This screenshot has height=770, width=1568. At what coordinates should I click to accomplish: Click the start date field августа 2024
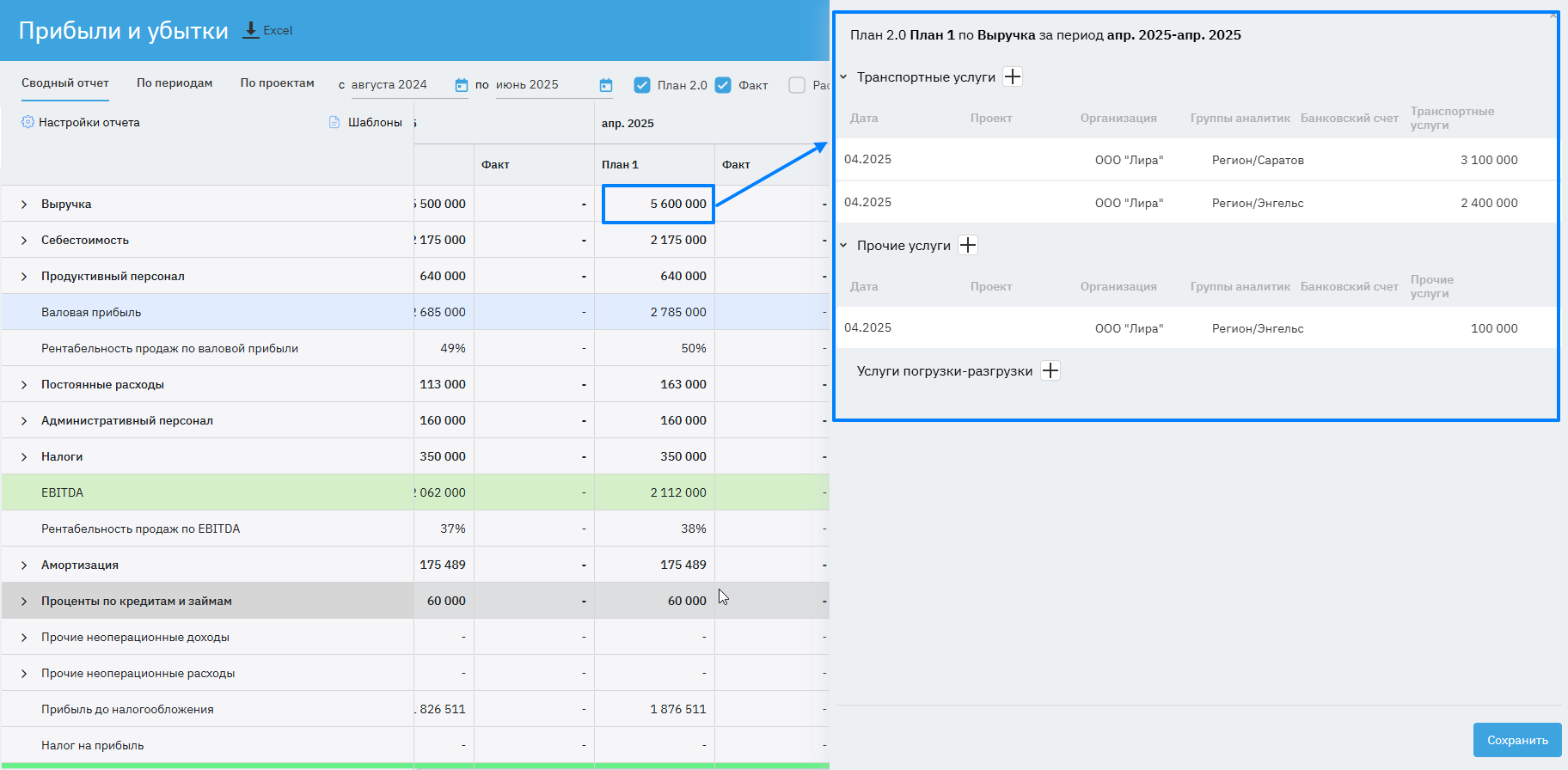pos(401,85)
